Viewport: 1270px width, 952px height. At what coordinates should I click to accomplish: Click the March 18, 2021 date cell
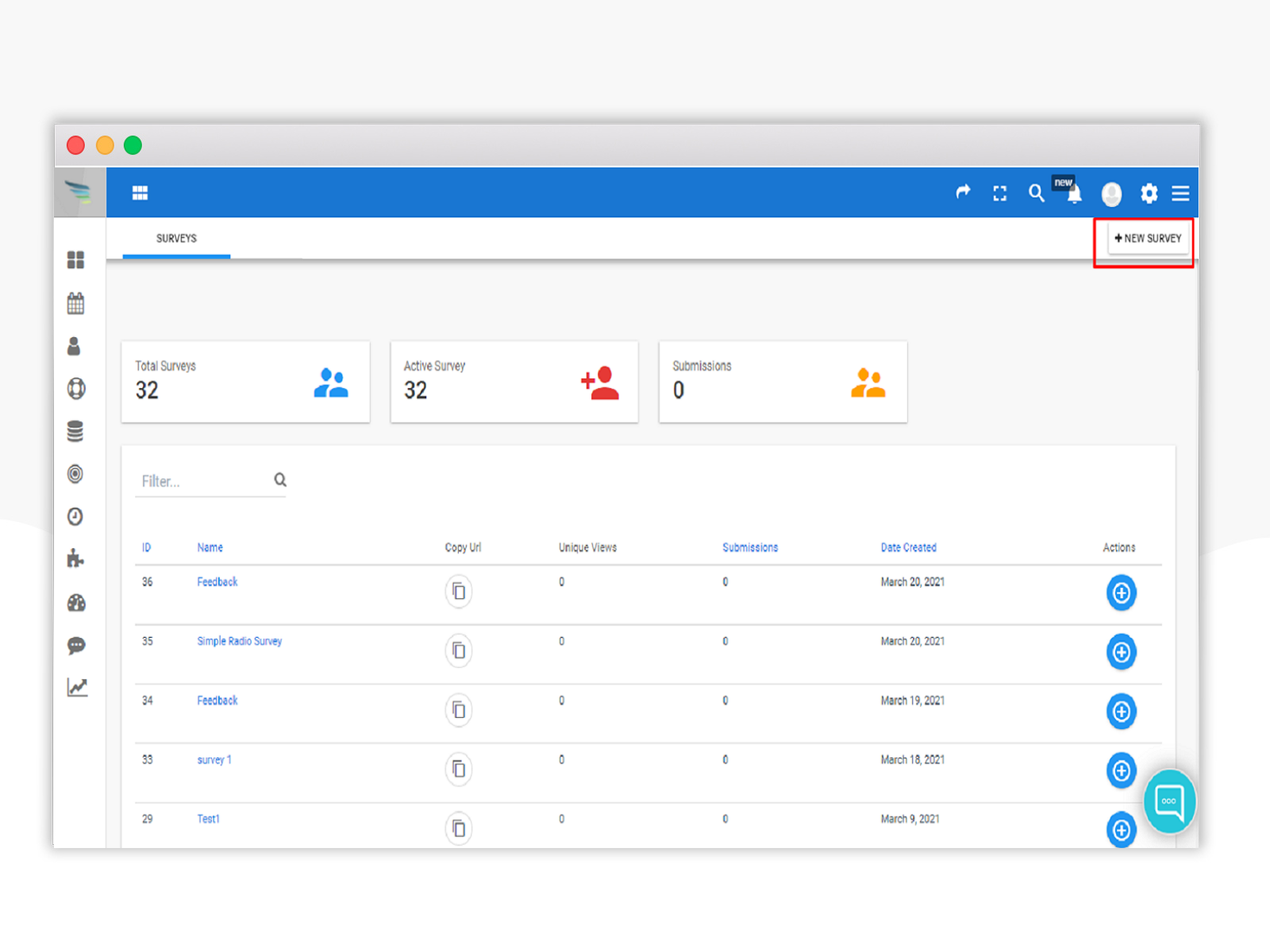tap(913, 759)
